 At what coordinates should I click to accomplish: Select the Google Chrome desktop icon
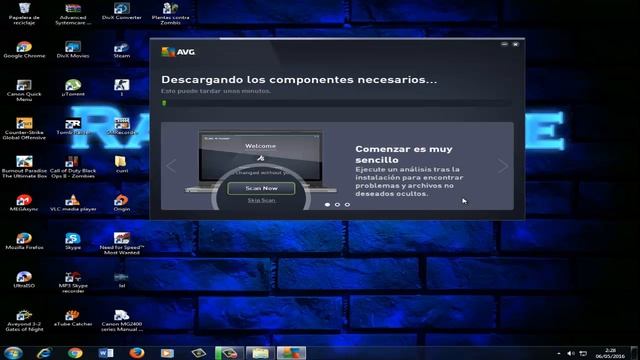click(x=24, y=49)
